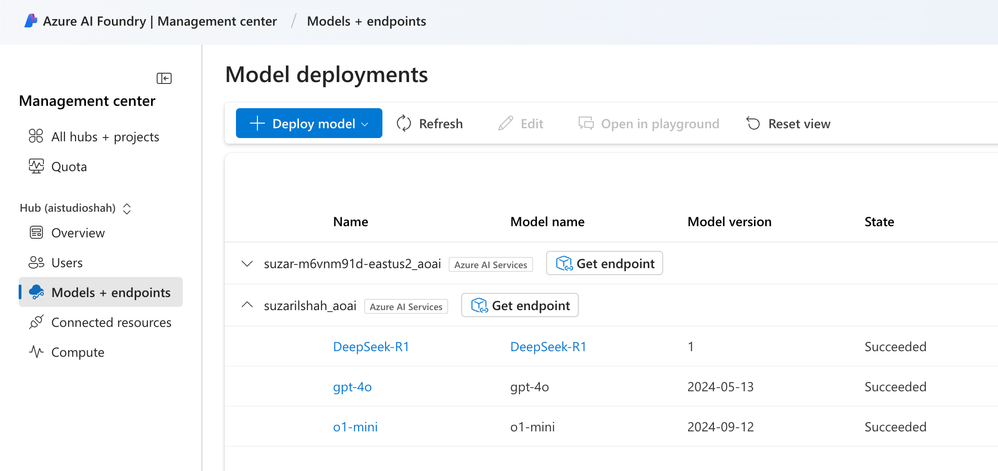Collapse the suzarilshah_aoai group
Image resolution: width=998 pixels, height=471 pixels.
click(x=247, y=305)
